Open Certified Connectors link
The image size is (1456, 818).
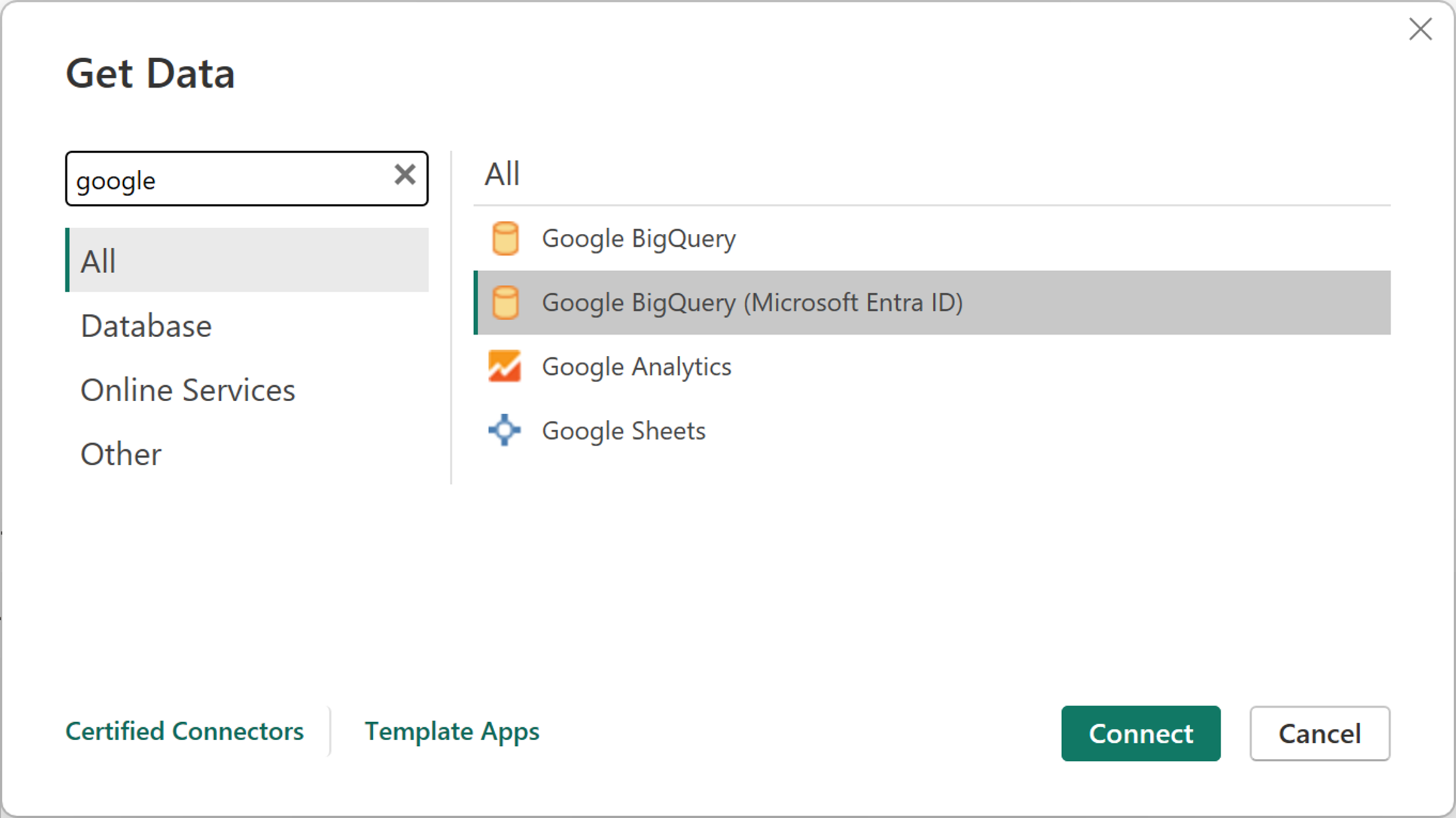185,731
